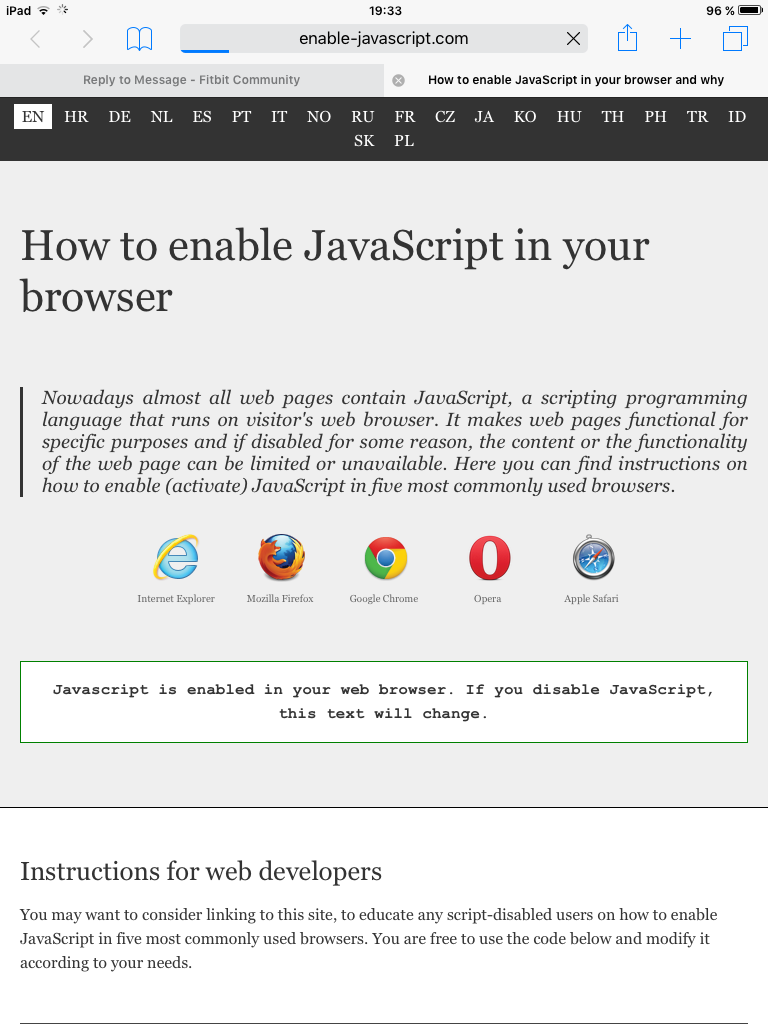
Task: Switch language to DE
Action: (119, 117)
